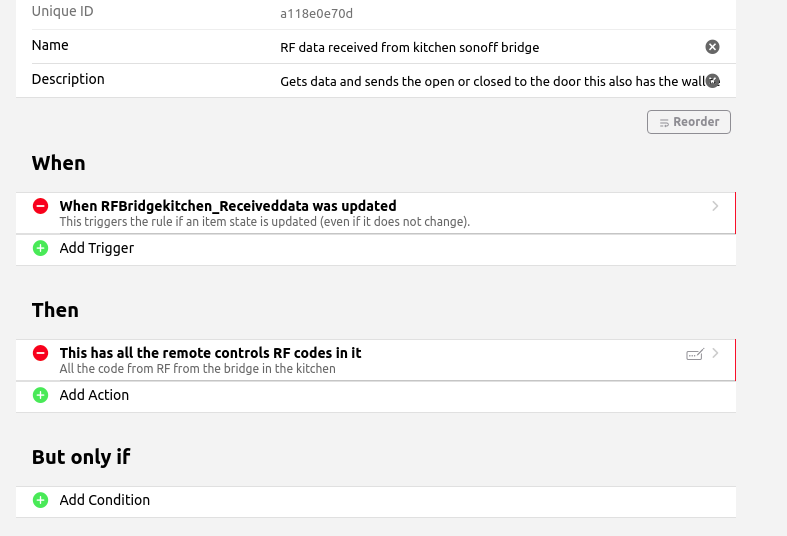The height and width of the screenshot is (536, 787).
Task: Focus the Name input field
Action: point(488,47)
